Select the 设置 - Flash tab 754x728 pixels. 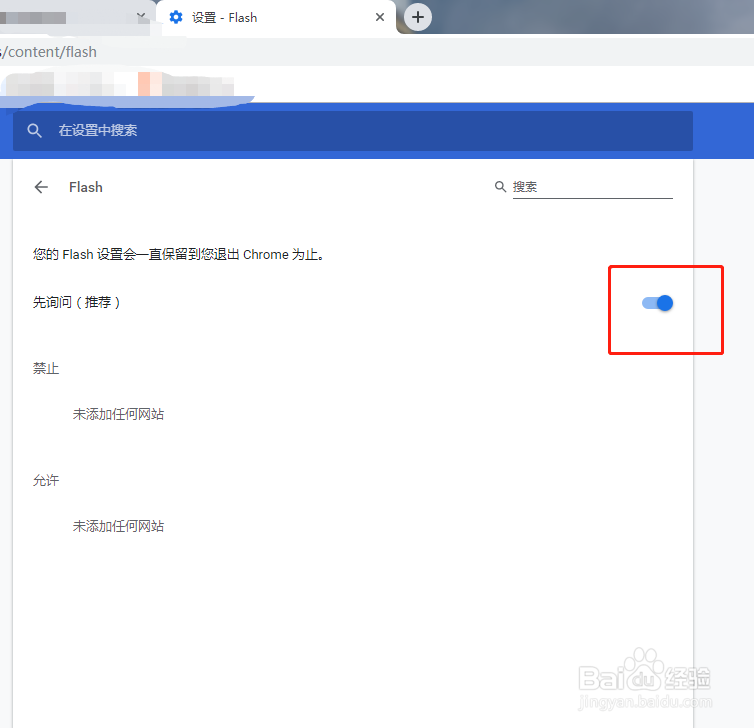tap(276, 18)
